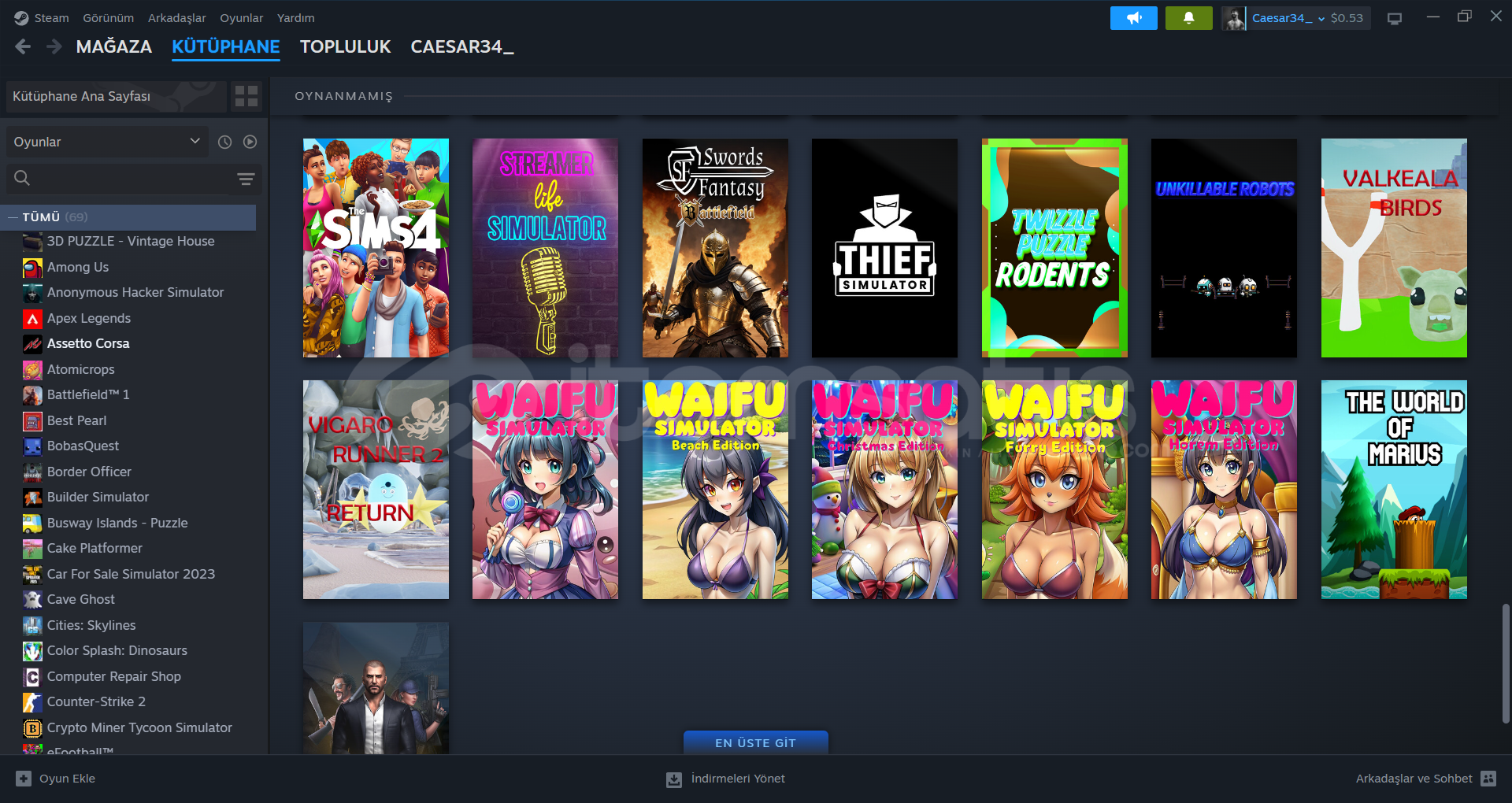Select Twizzle Puzzle Rodents cover
The height and width of the screenshot is (803, 1512).
click(x=1054, y=248)
